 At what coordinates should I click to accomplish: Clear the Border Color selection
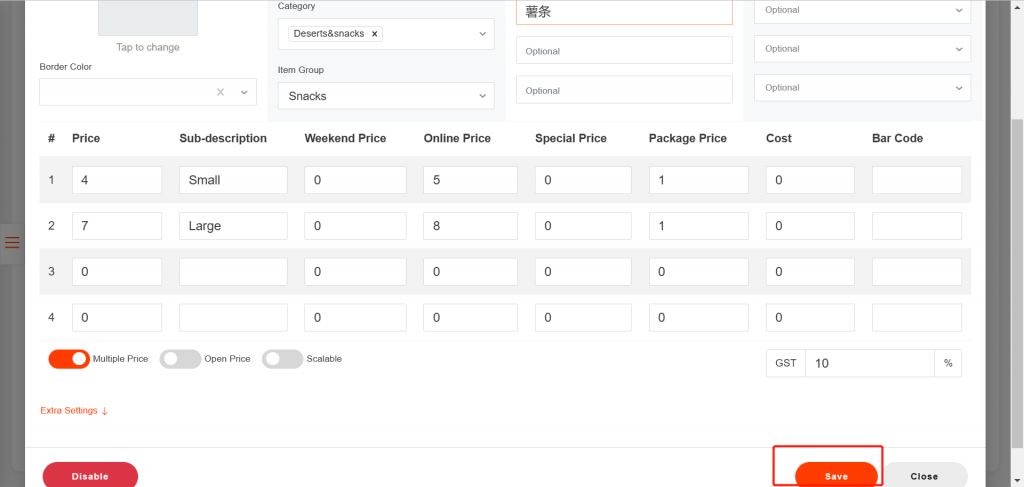pos(220,92)
